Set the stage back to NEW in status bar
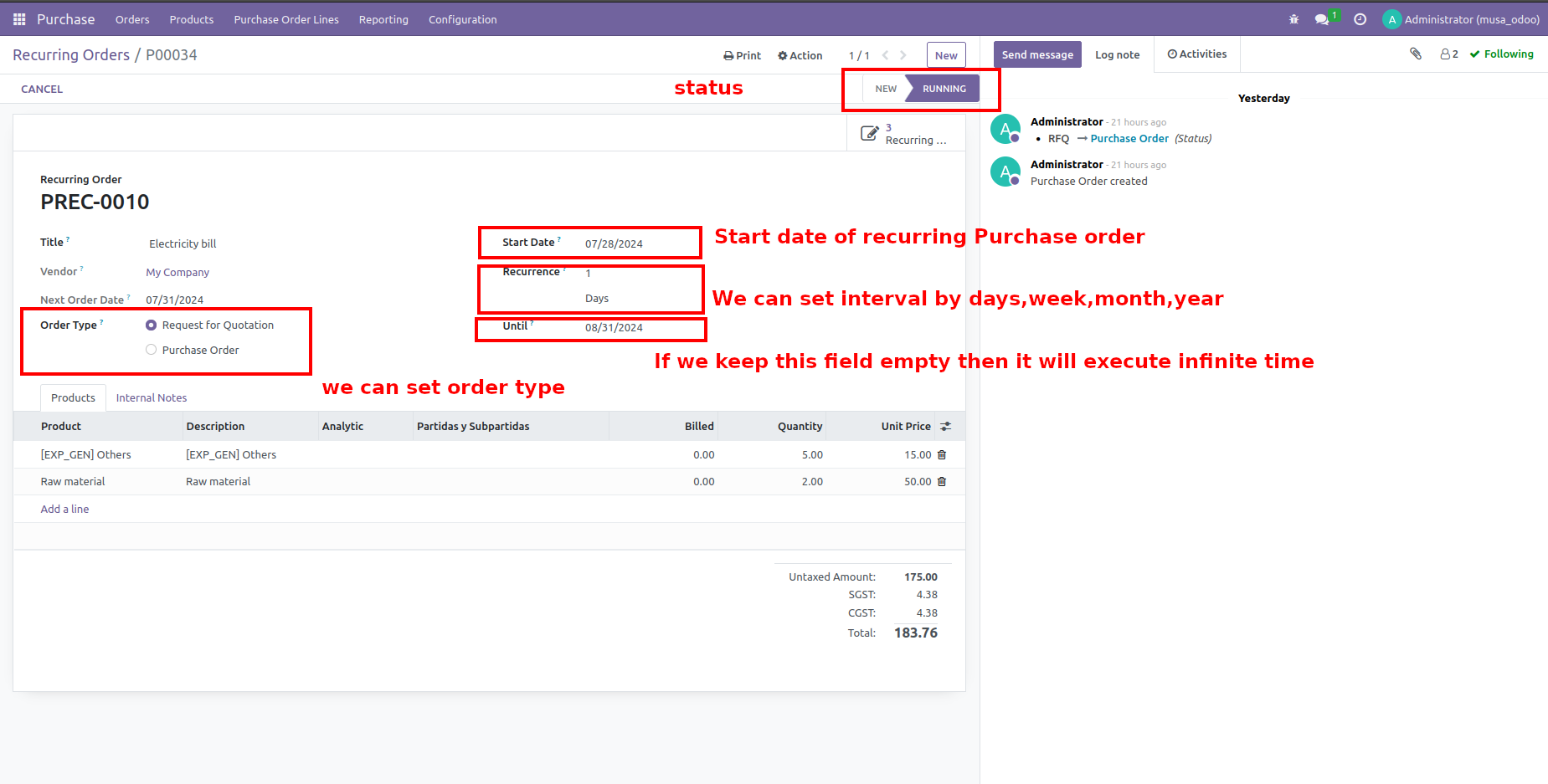This screenshot has width=1548, height=784. 885,88
